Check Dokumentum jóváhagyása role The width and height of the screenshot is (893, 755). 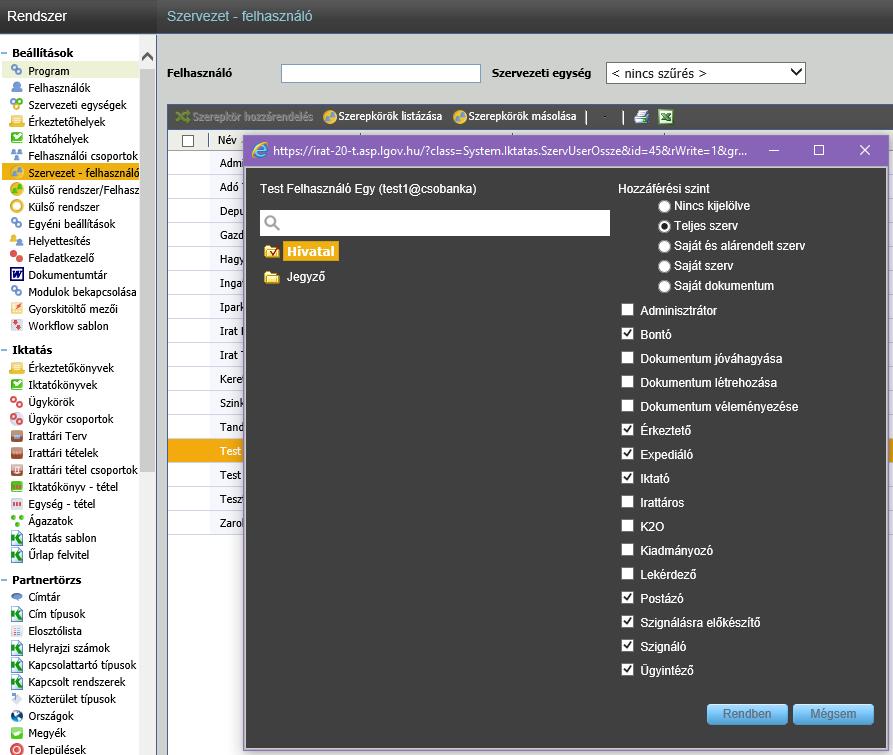point(628,358)
